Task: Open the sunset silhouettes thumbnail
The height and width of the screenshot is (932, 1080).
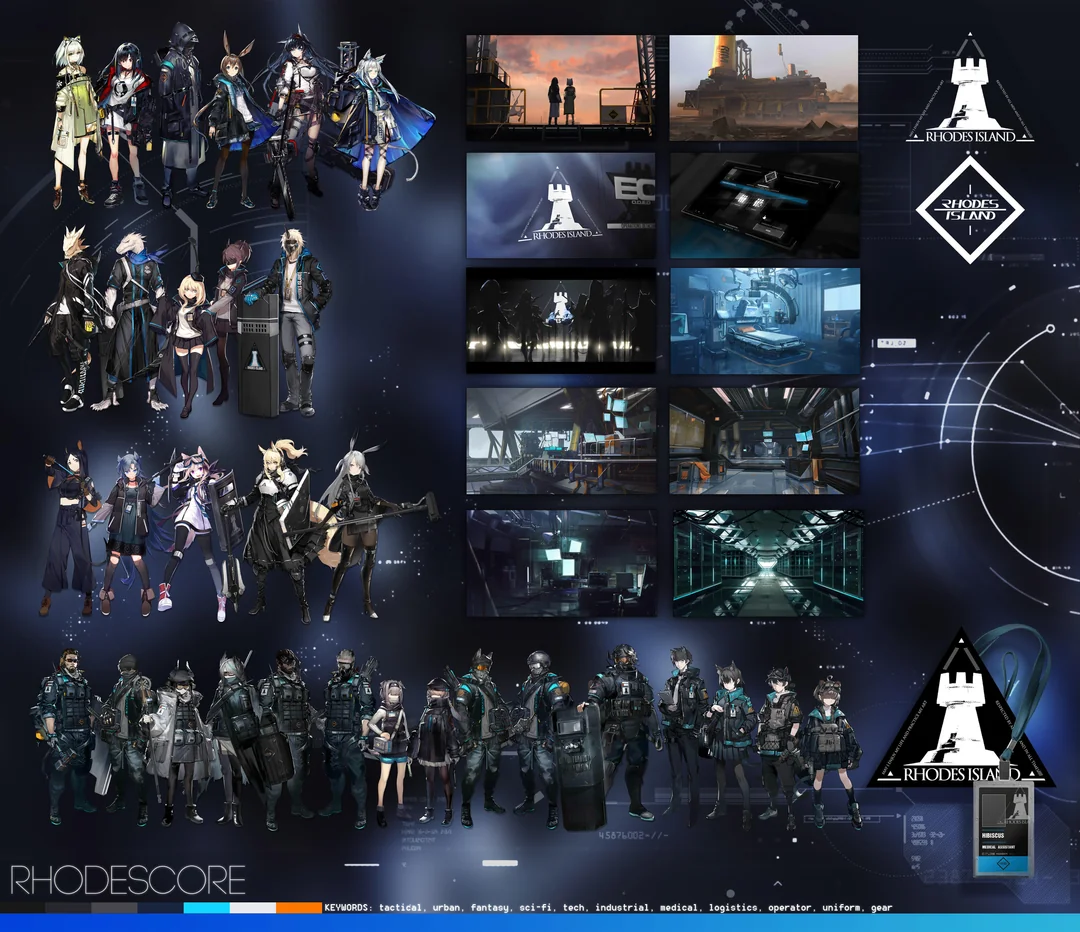Action: coord(561,88)
